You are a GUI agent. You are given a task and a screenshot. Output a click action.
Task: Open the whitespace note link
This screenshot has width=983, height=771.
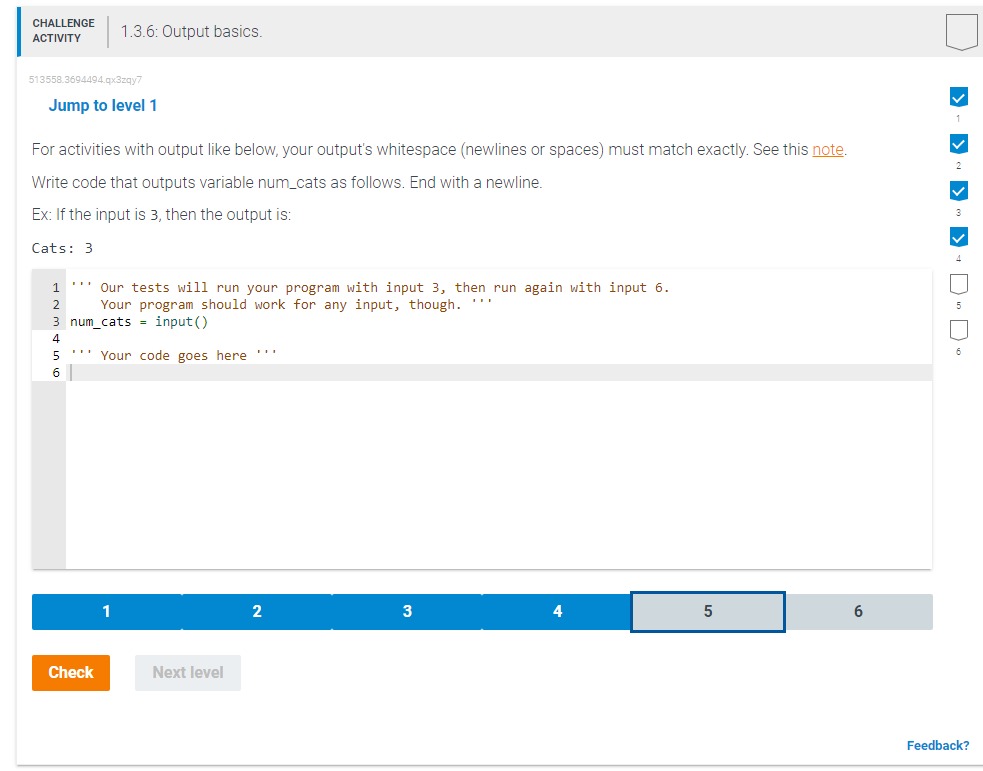pyautogui.click(x=827, y=149)
